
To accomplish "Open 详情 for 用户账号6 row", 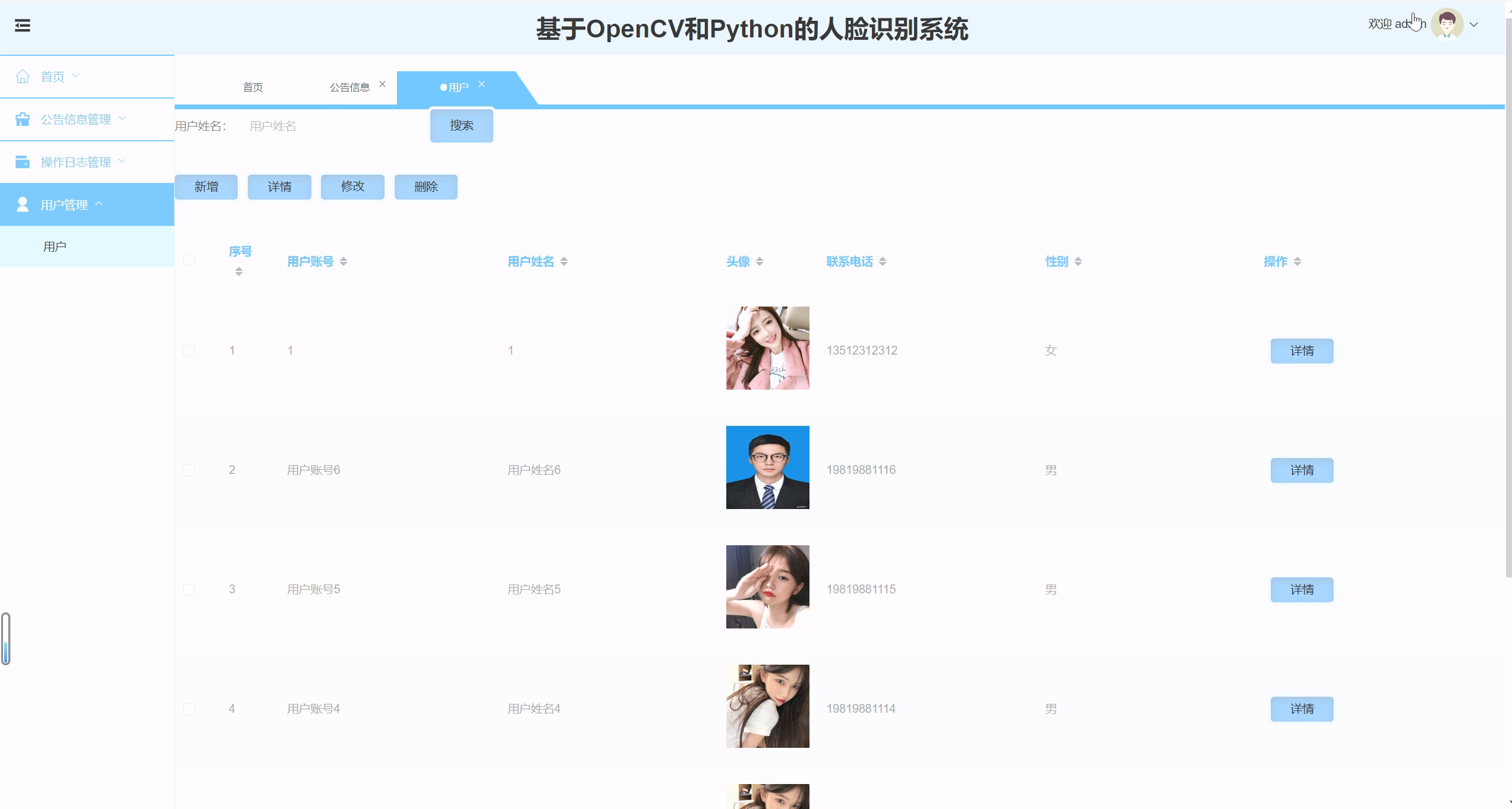I will [1302, 470].
